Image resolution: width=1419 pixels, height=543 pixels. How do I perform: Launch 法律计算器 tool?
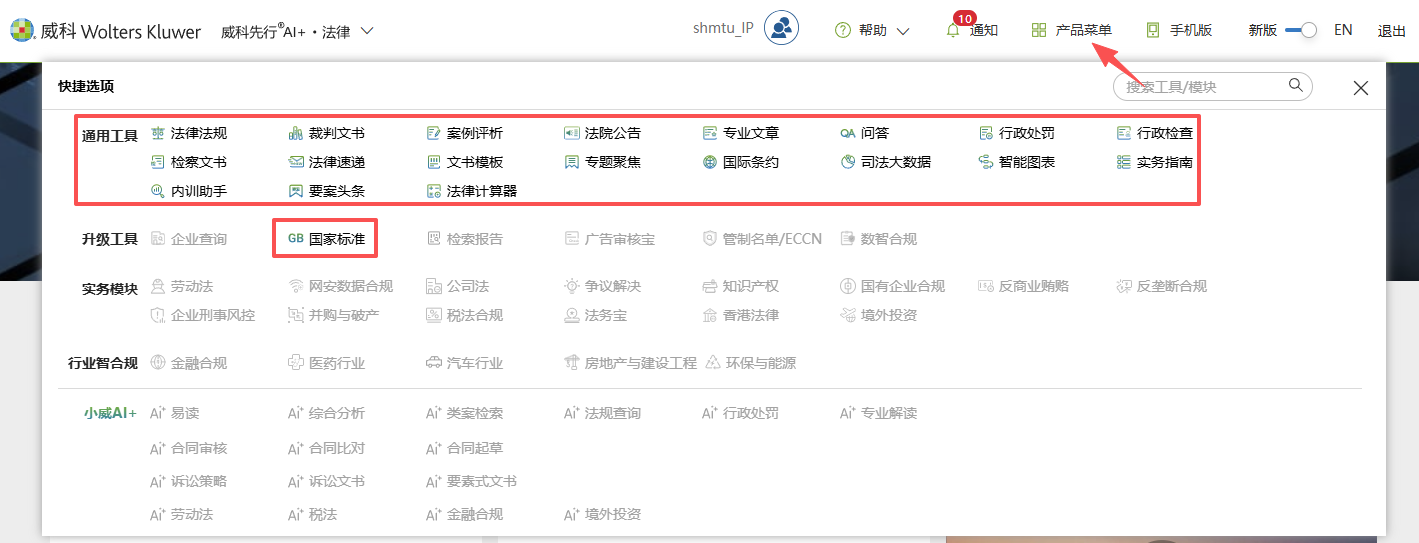click(481, 191)
